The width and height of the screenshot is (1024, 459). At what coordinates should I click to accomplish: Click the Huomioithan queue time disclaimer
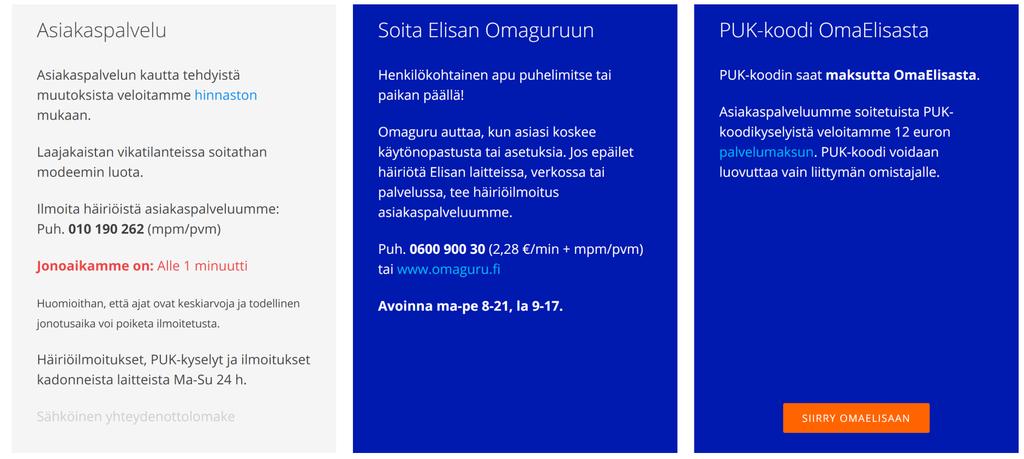pyautogui.click(x=168, y=313)
